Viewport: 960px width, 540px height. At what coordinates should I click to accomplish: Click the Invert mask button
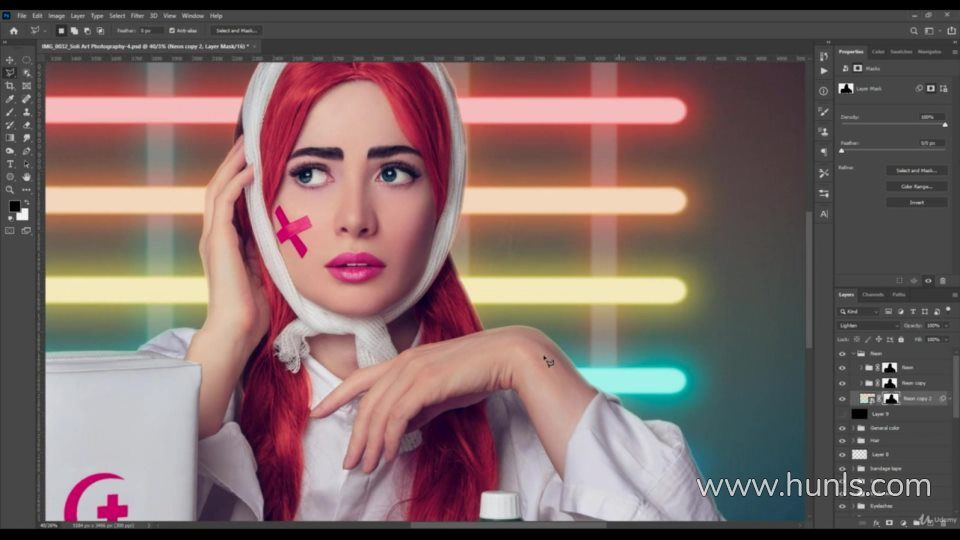917,203
